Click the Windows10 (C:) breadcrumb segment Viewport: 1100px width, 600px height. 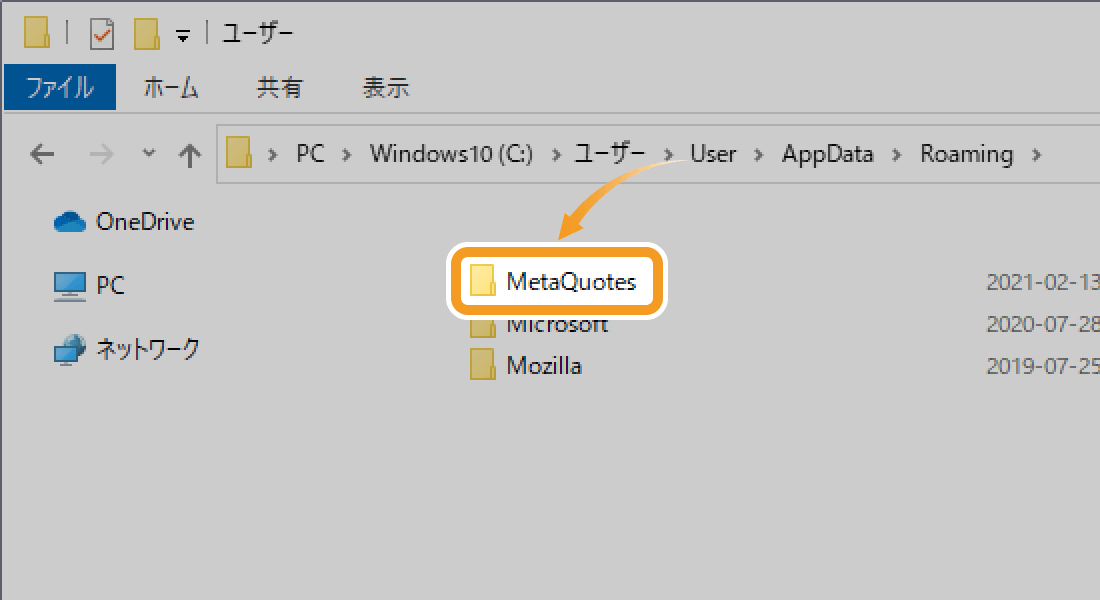(451, 154)
